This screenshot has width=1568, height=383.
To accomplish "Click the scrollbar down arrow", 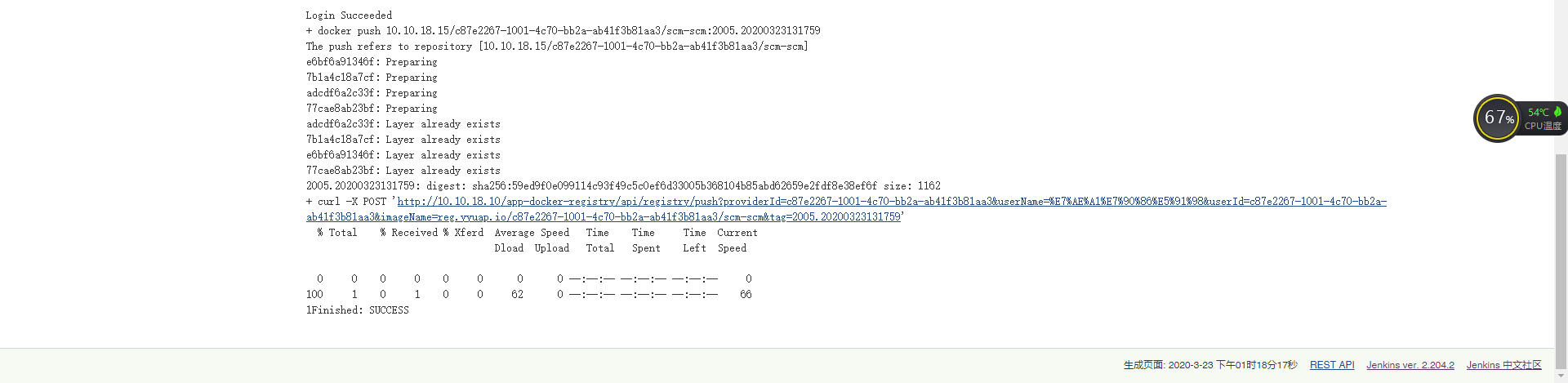I will click(x=1561, y=376).
